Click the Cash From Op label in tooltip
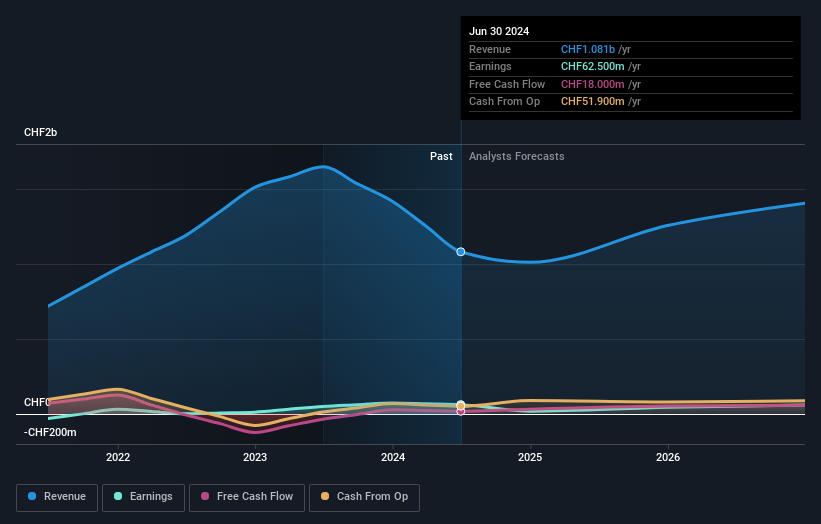 (504, 102)
